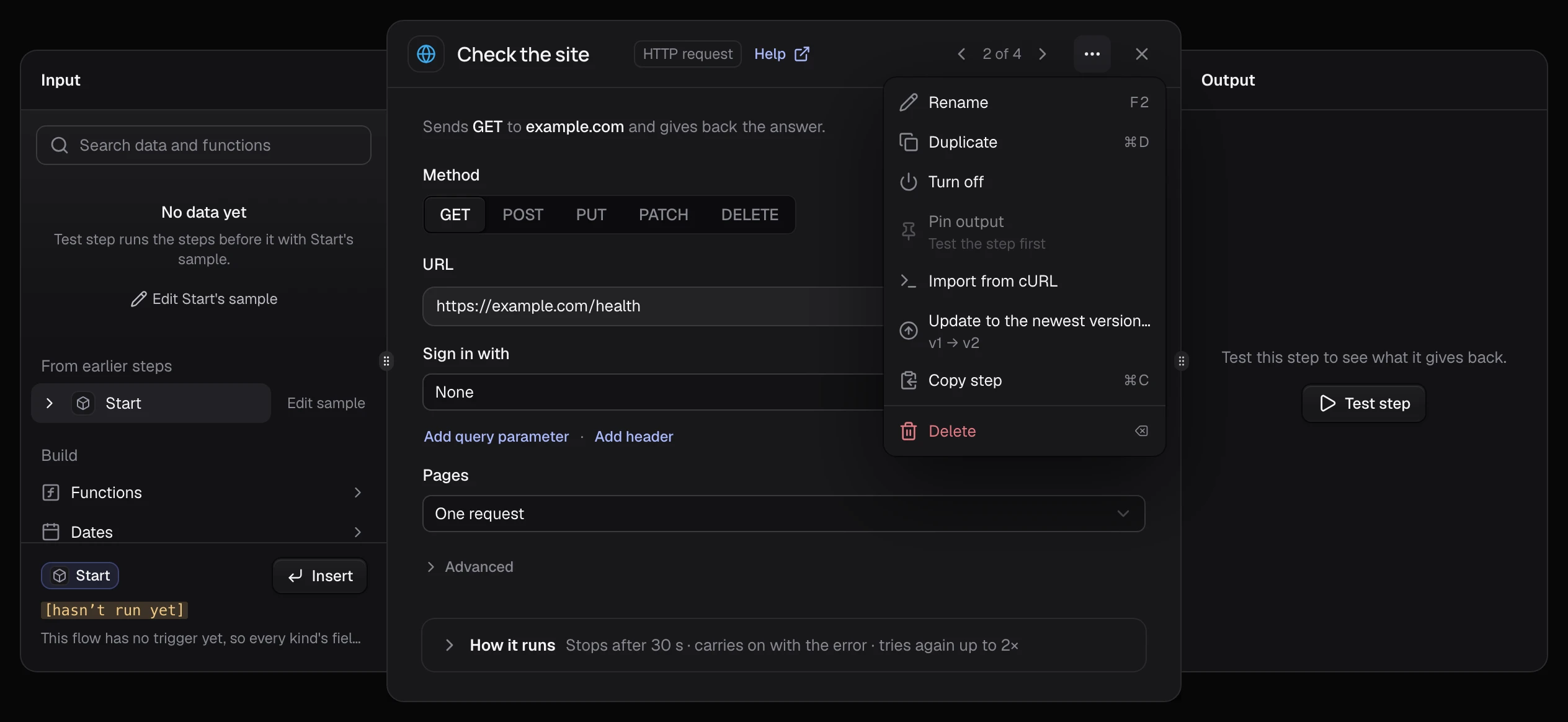
Task: Open the Pages One request dropdown
Action: tap(783, 514)
